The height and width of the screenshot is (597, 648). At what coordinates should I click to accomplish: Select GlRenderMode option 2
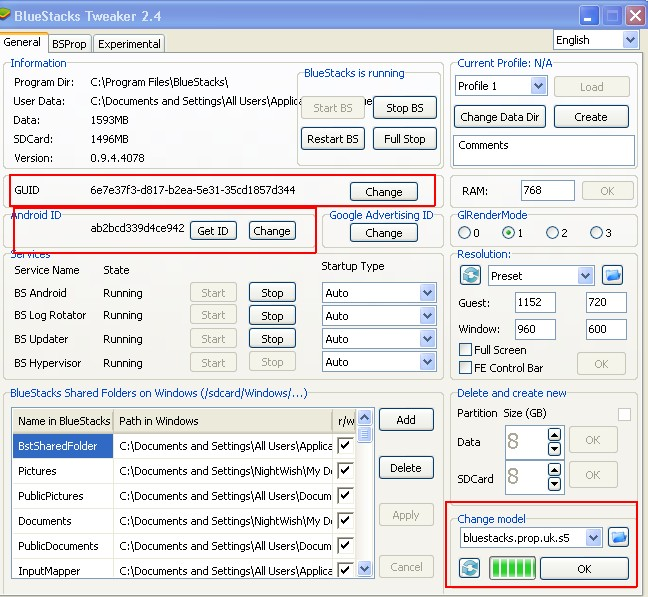pyautogui.click(x=550, y=233)
